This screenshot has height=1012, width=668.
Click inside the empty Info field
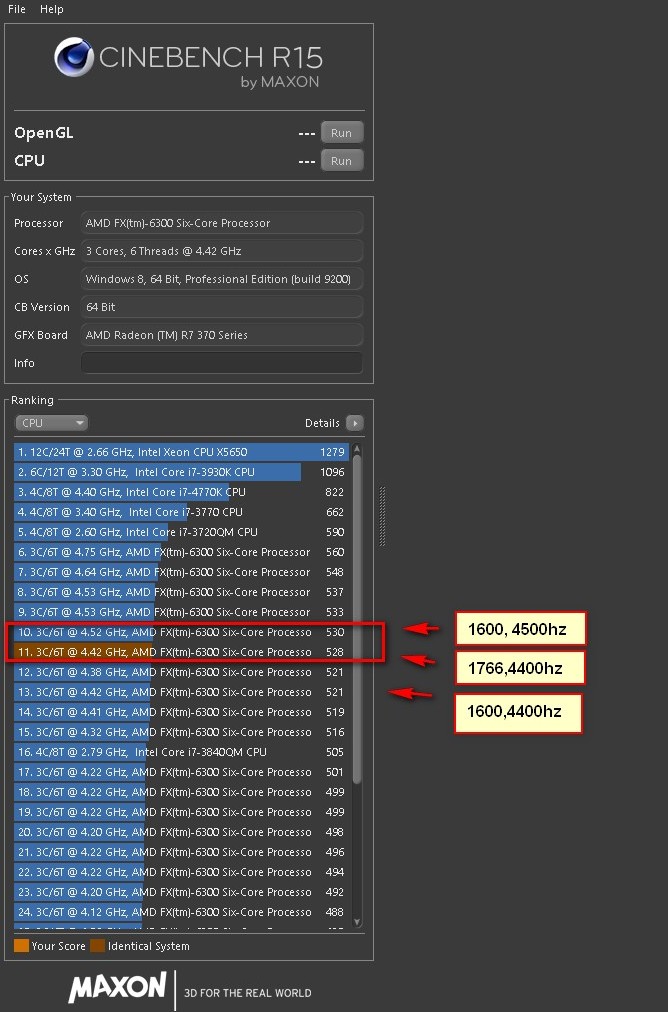point(221,363)
